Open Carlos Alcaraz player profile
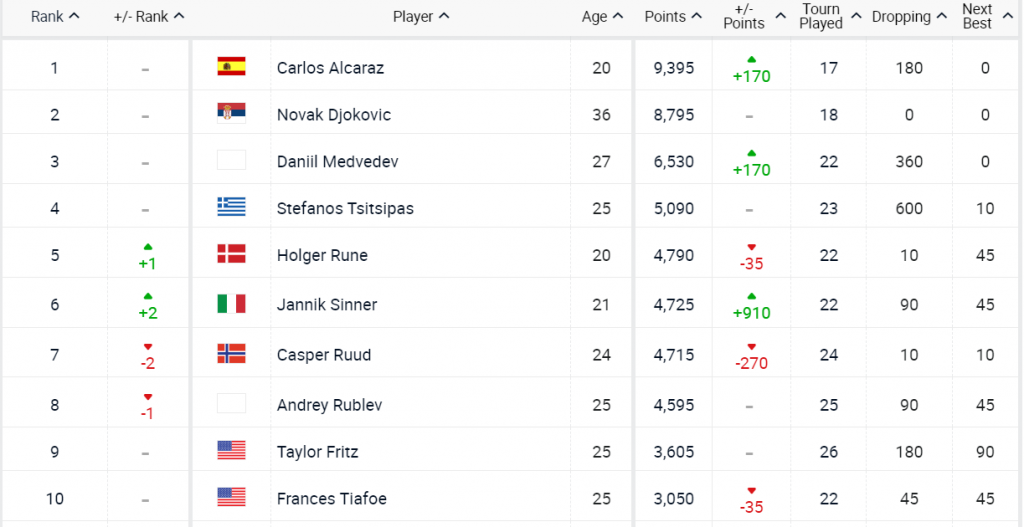Image resolution: width=1024 pixels, height=527 pixels. (330, 68)
